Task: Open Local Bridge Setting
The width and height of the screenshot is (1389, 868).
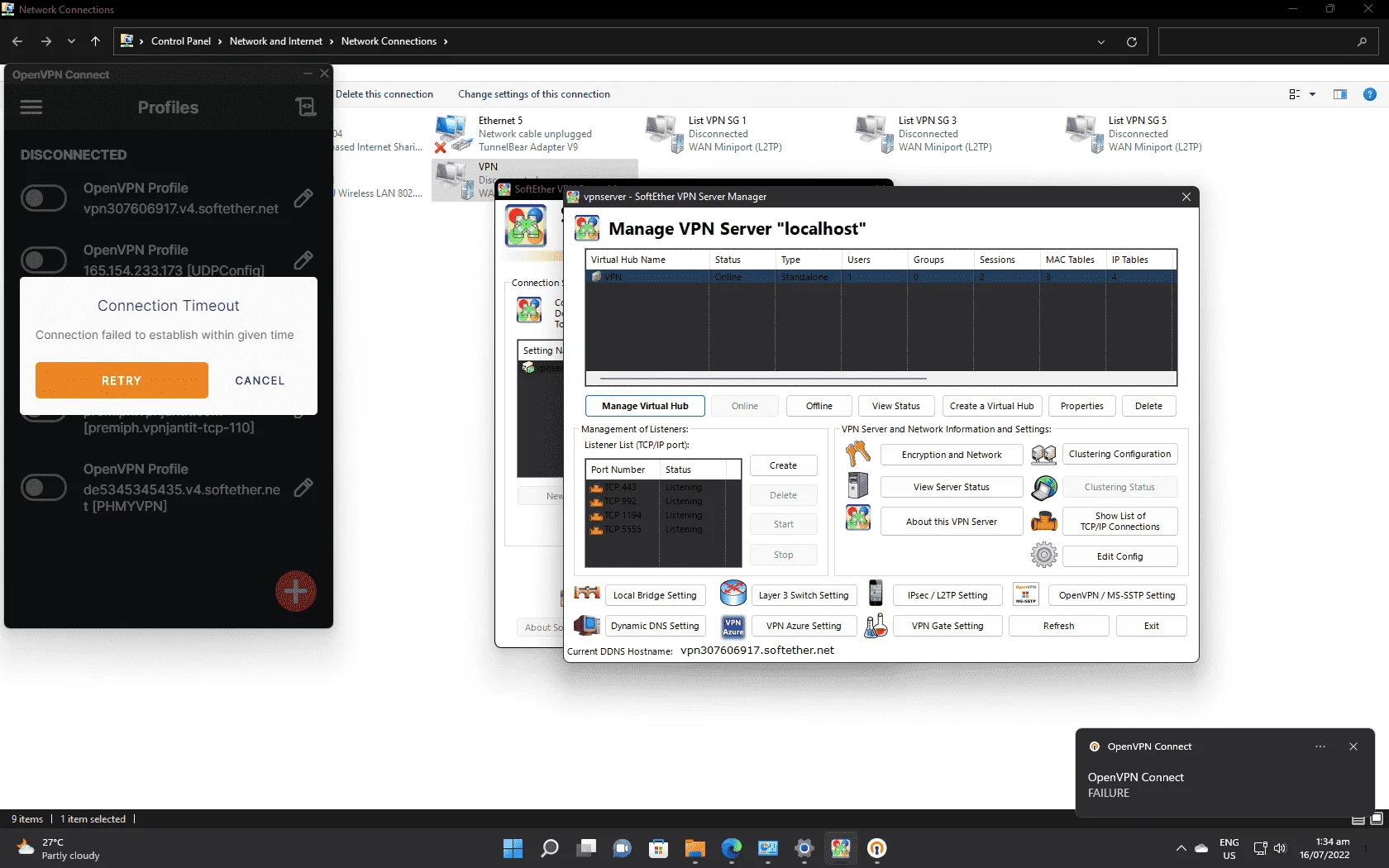Action: pyautogui.click(x=655, y=595)
